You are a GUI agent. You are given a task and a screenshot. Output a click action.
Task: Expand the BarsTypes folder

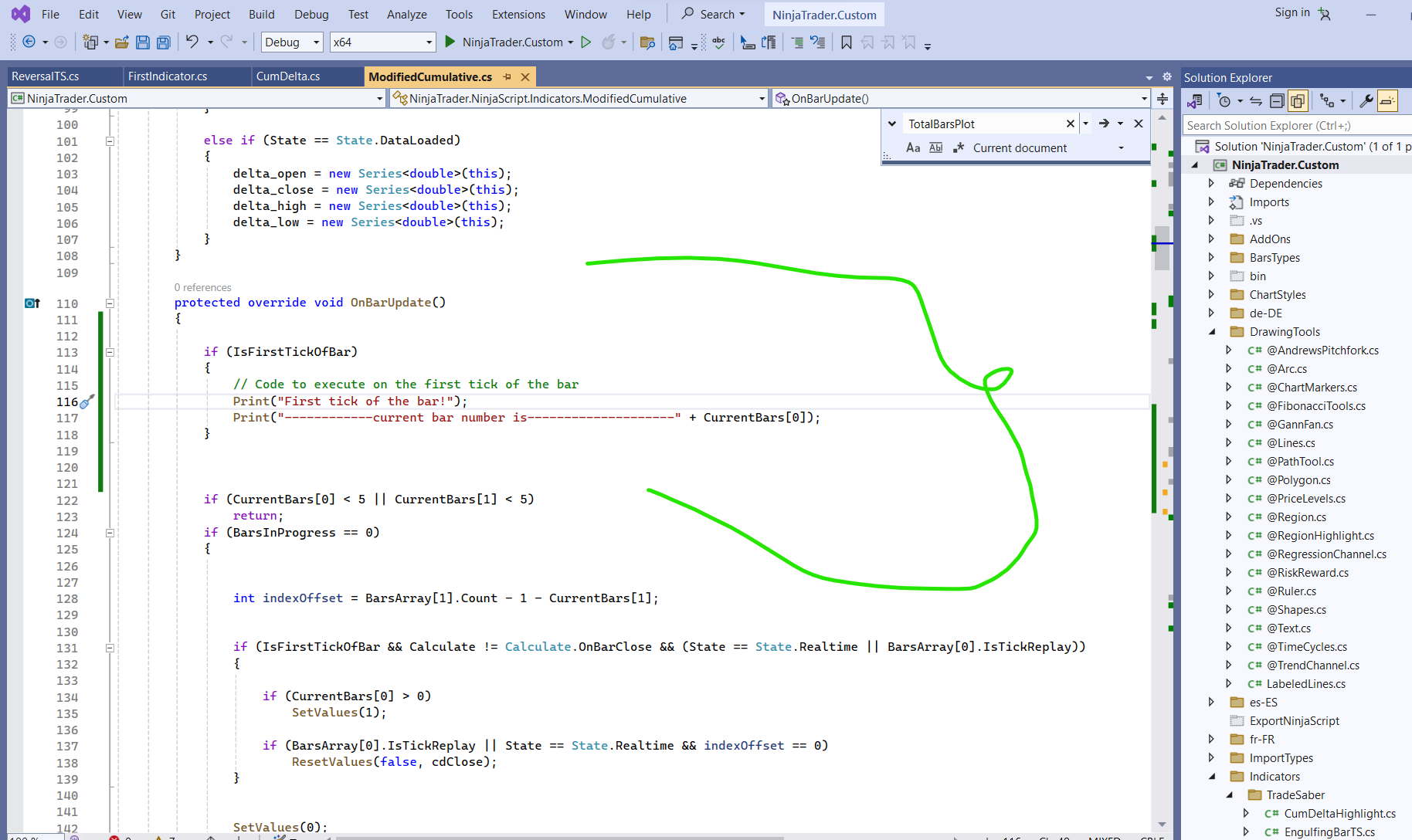pyautogui.click(x=1211, y=258)
